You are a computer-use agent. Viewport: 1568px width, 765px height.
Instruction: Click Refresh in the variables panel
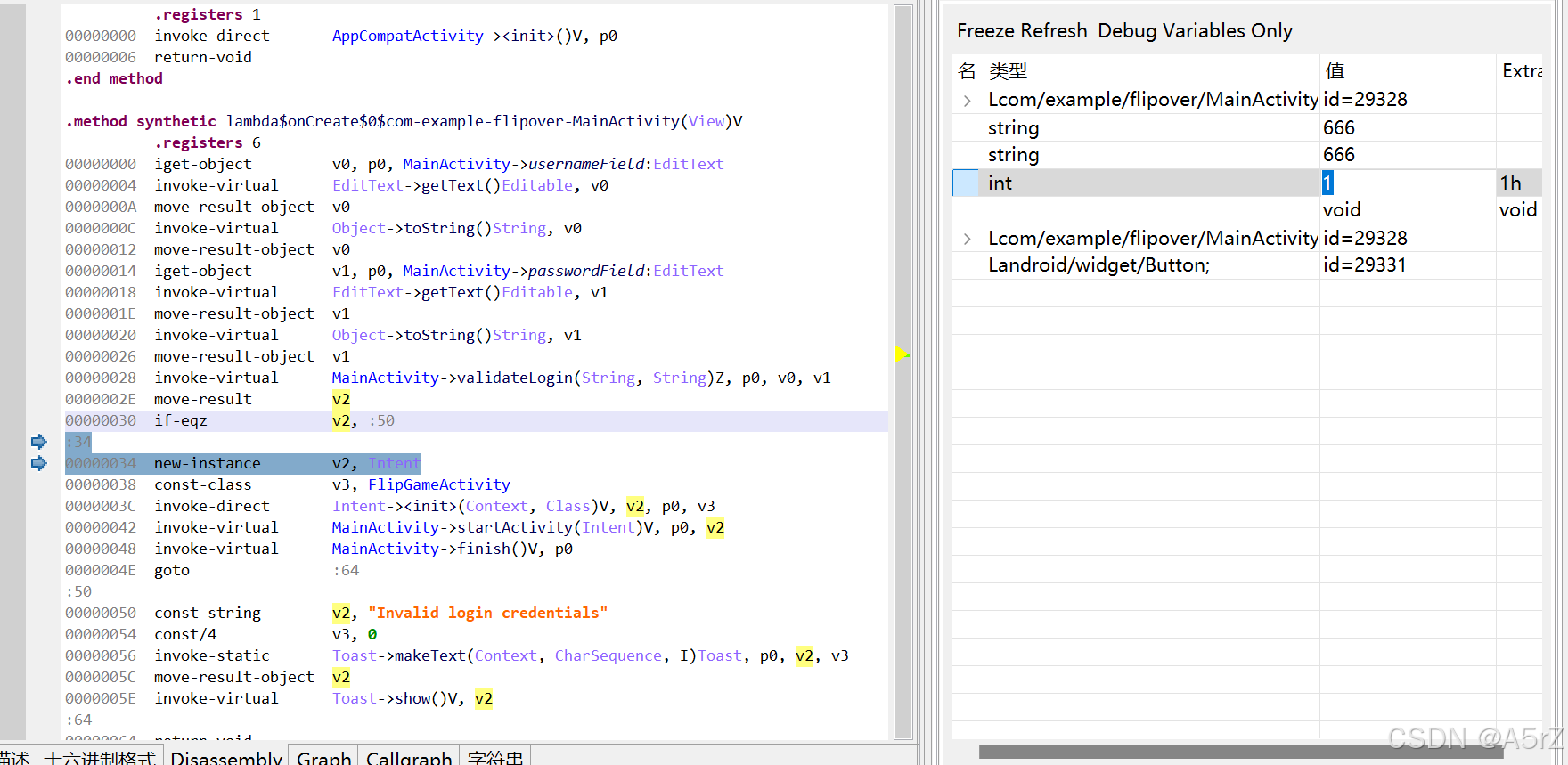[x=1054, y=30]
